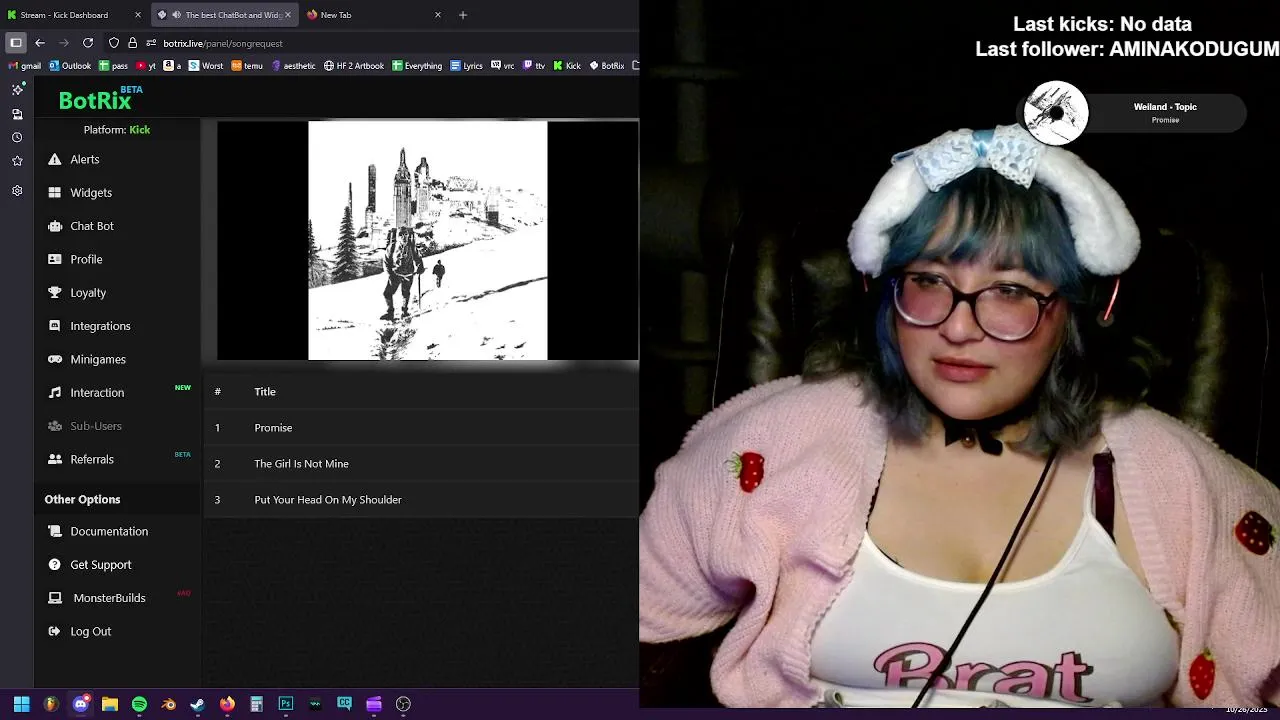The image size is (1280, 720).
Task: Reload the page
Action: pyautogui.click(x=88, y=43)
